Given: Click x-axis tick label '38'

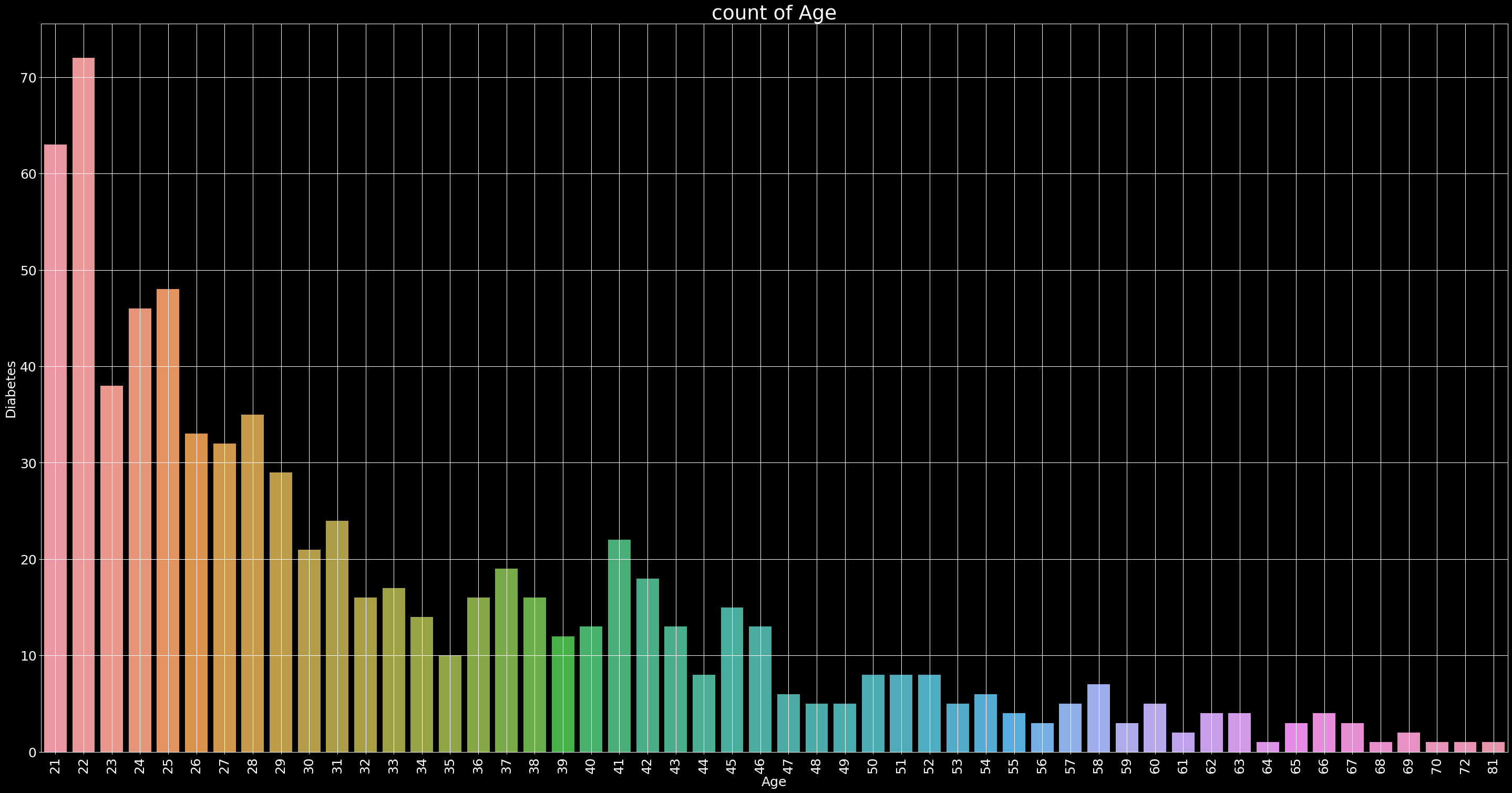Looking at the screenshot, I should pyautogui.click(x=534, y=766).
